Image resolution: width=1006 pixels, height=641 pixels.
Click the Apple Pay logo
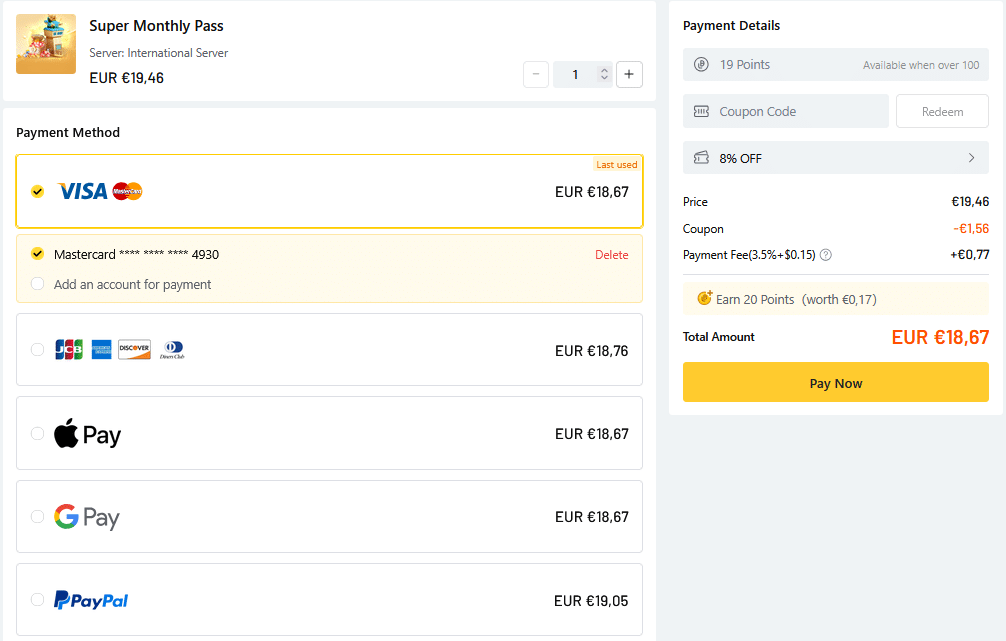point(87,434)
